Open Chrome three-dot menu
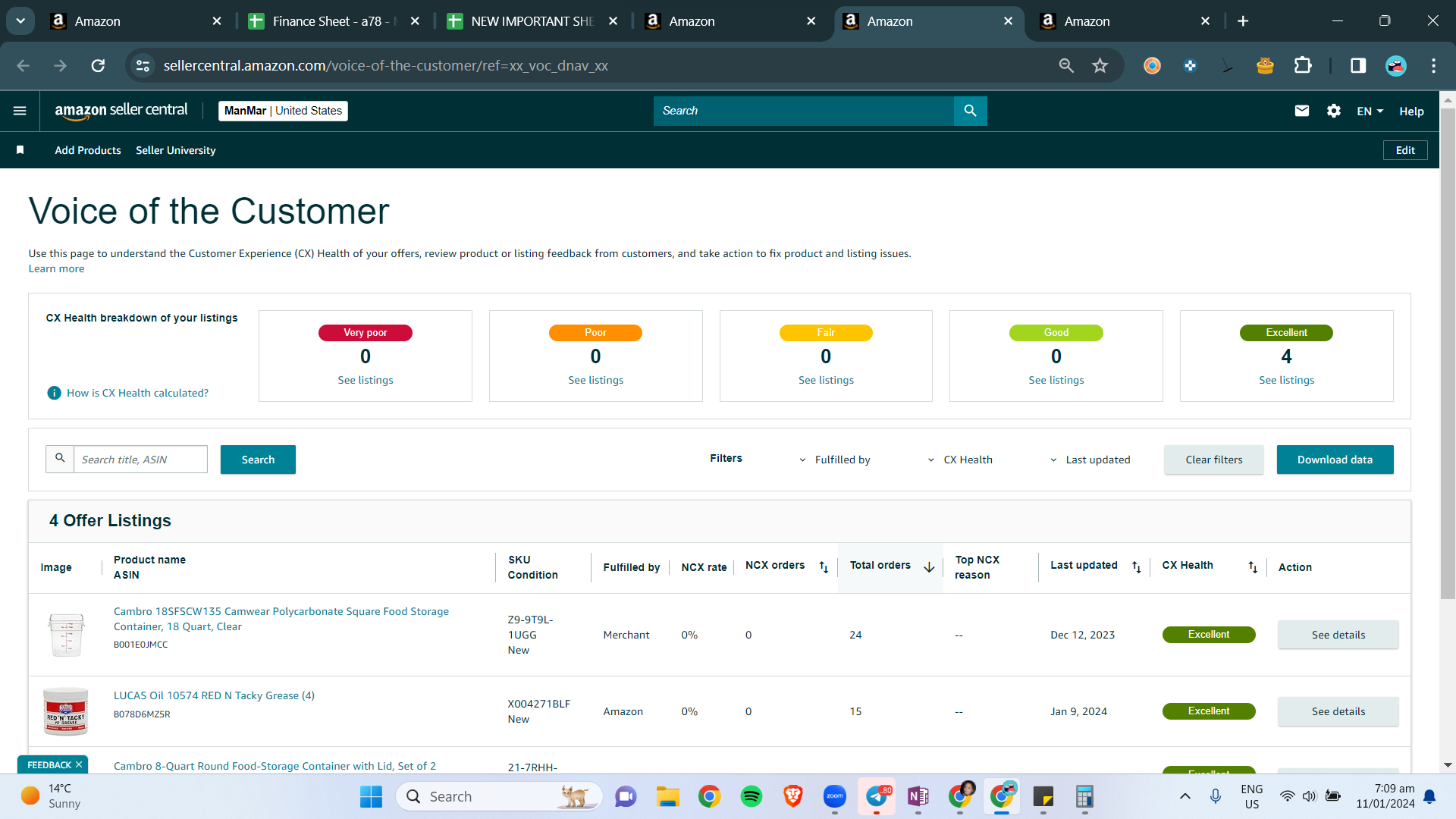The height and width of the screenshot is (819, 1456). click(x=1433, y=66)
